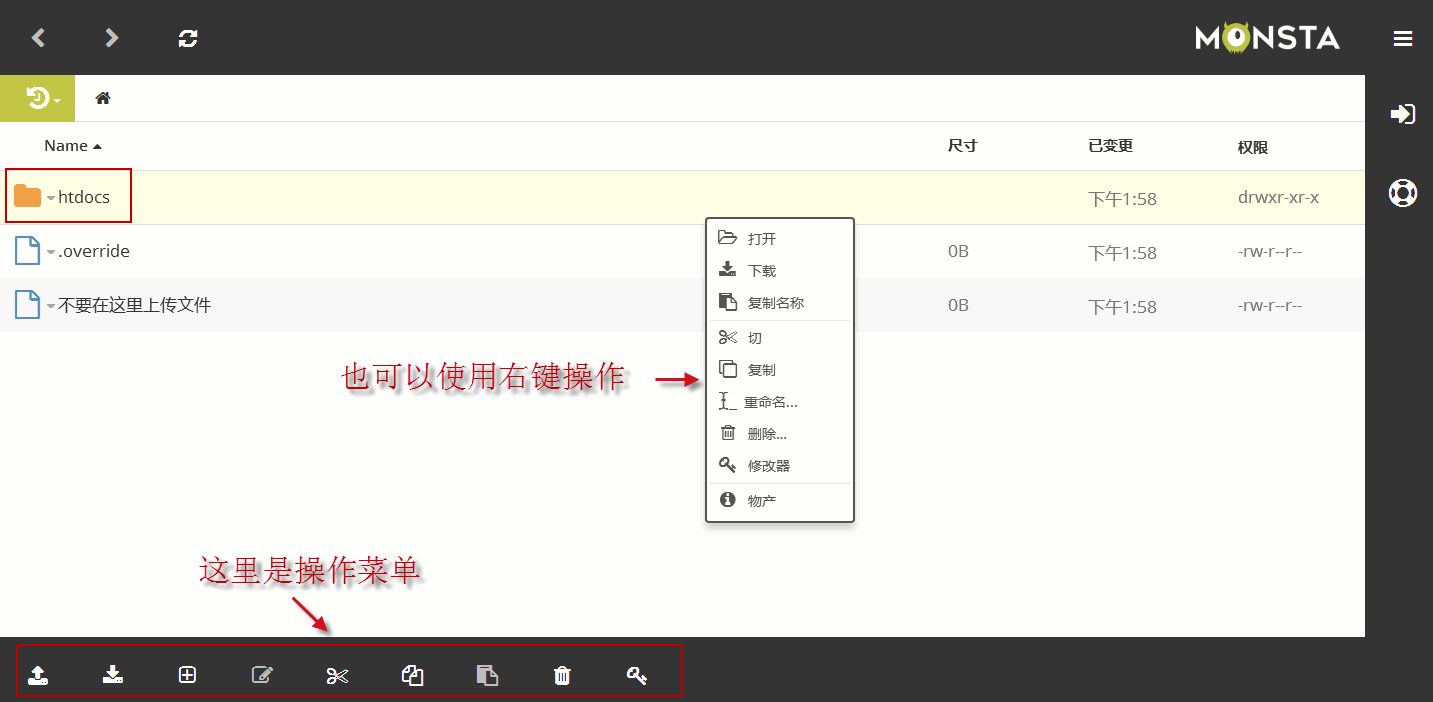Go back with the left arrow

(38, 38)
